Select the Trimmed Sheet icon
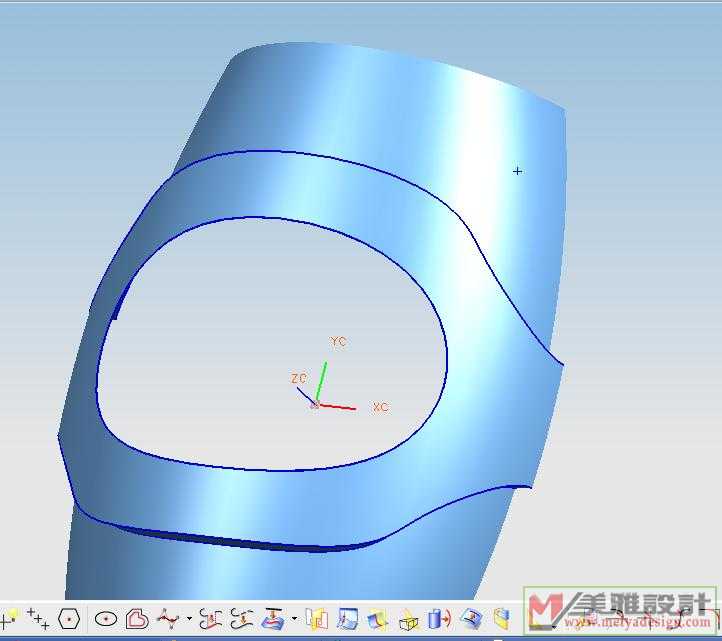The width and height of the screenshot is (722, 641). [x=471, y=619]
